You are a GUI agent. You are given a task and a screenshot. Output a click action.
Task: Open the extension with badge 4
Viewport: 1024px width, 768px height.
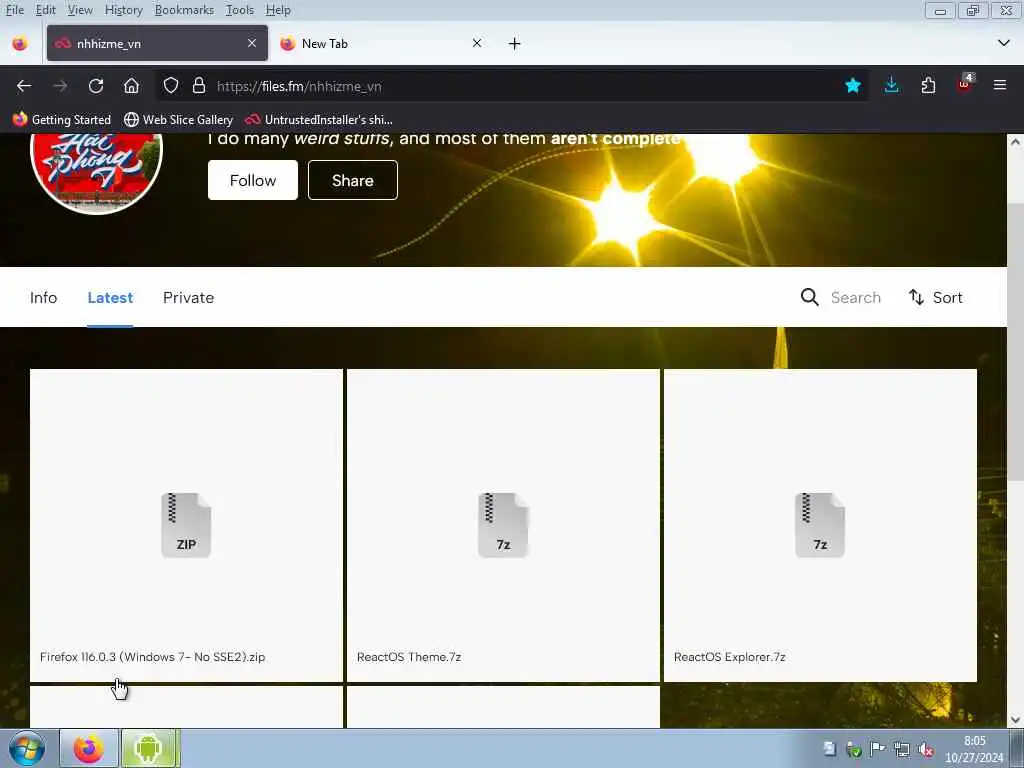(965, 84)
